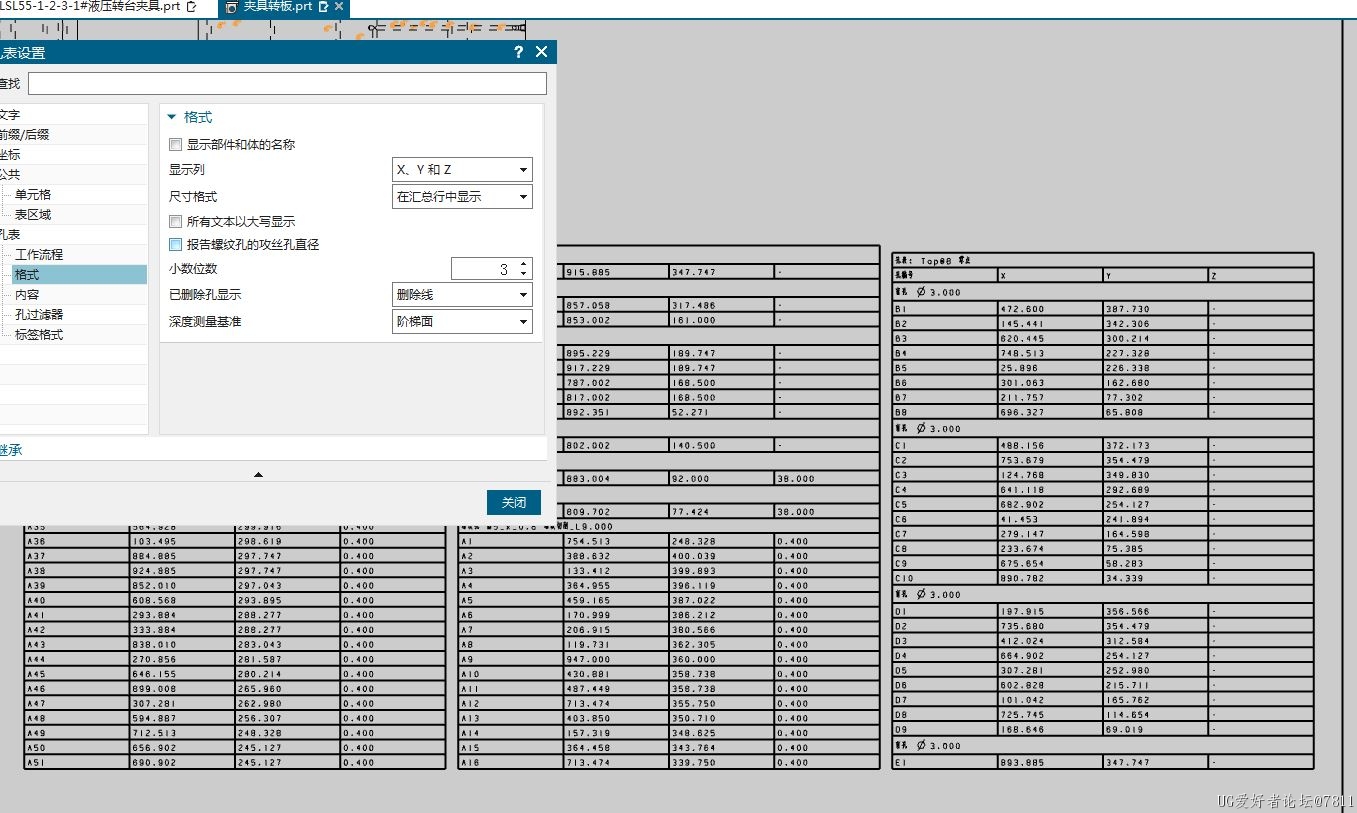Screen dimensions: 1357x813
Task: Click row label C10 in right table
Action: (902, 578)
